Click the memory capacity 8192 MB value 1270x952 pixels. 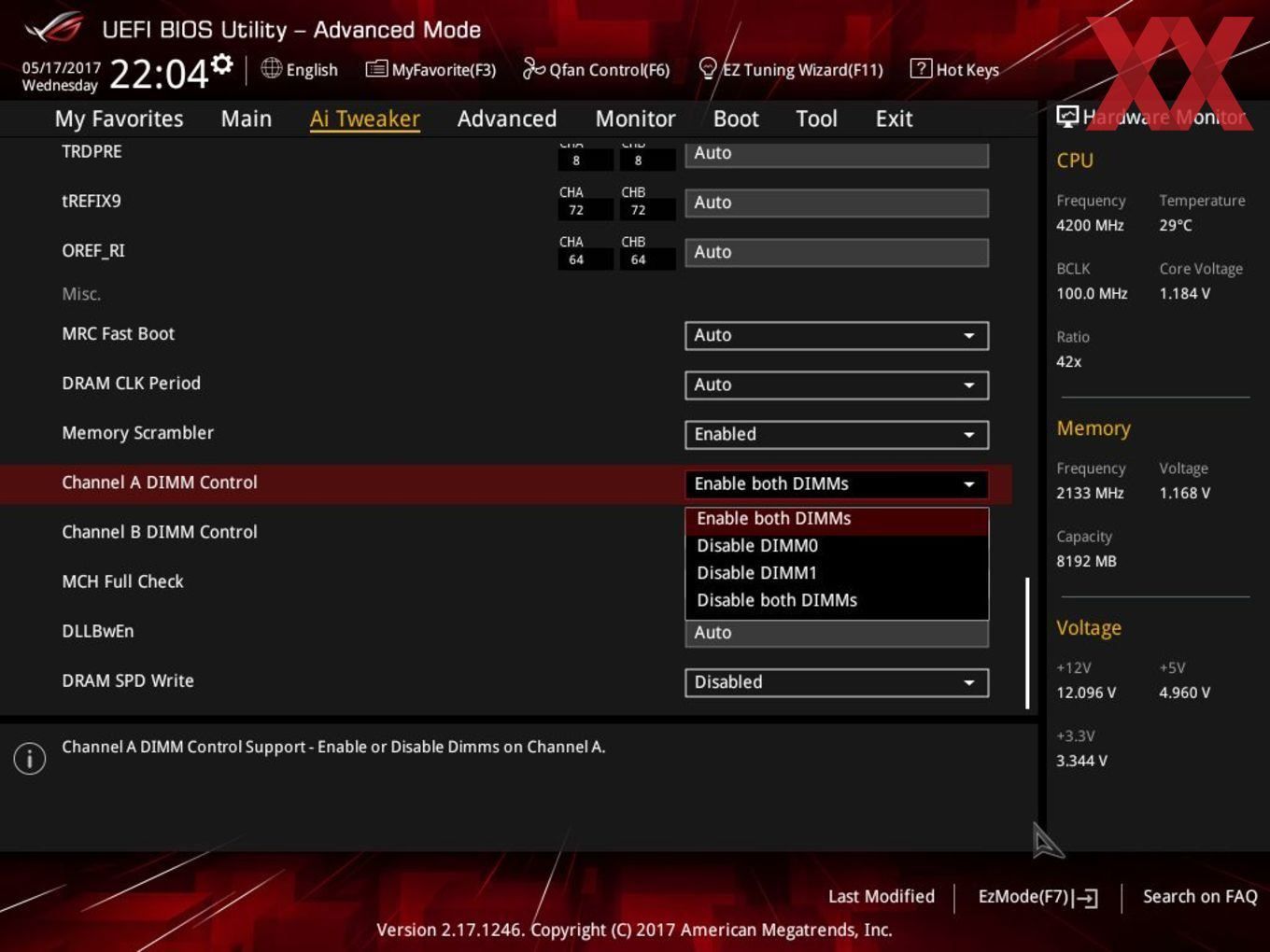pyautogui.click(x=1086, y=561)
